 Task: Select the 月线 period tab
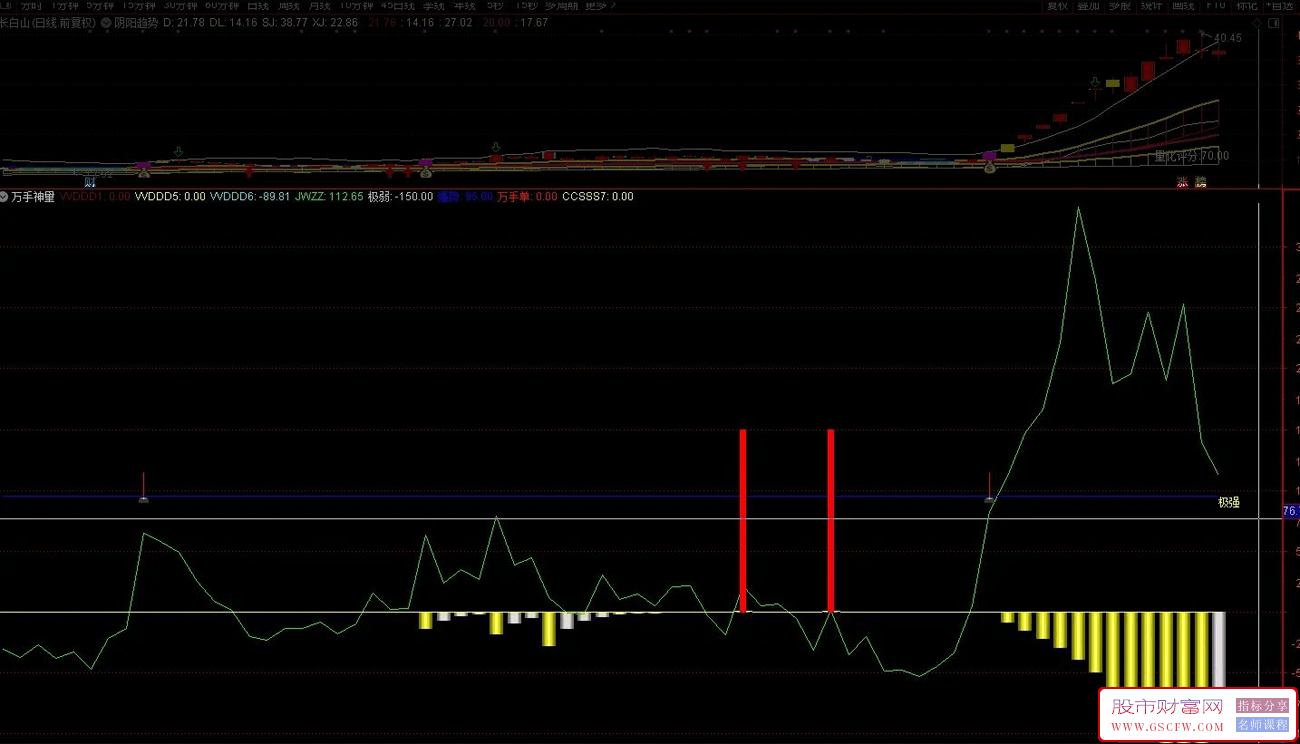[320, 5]
